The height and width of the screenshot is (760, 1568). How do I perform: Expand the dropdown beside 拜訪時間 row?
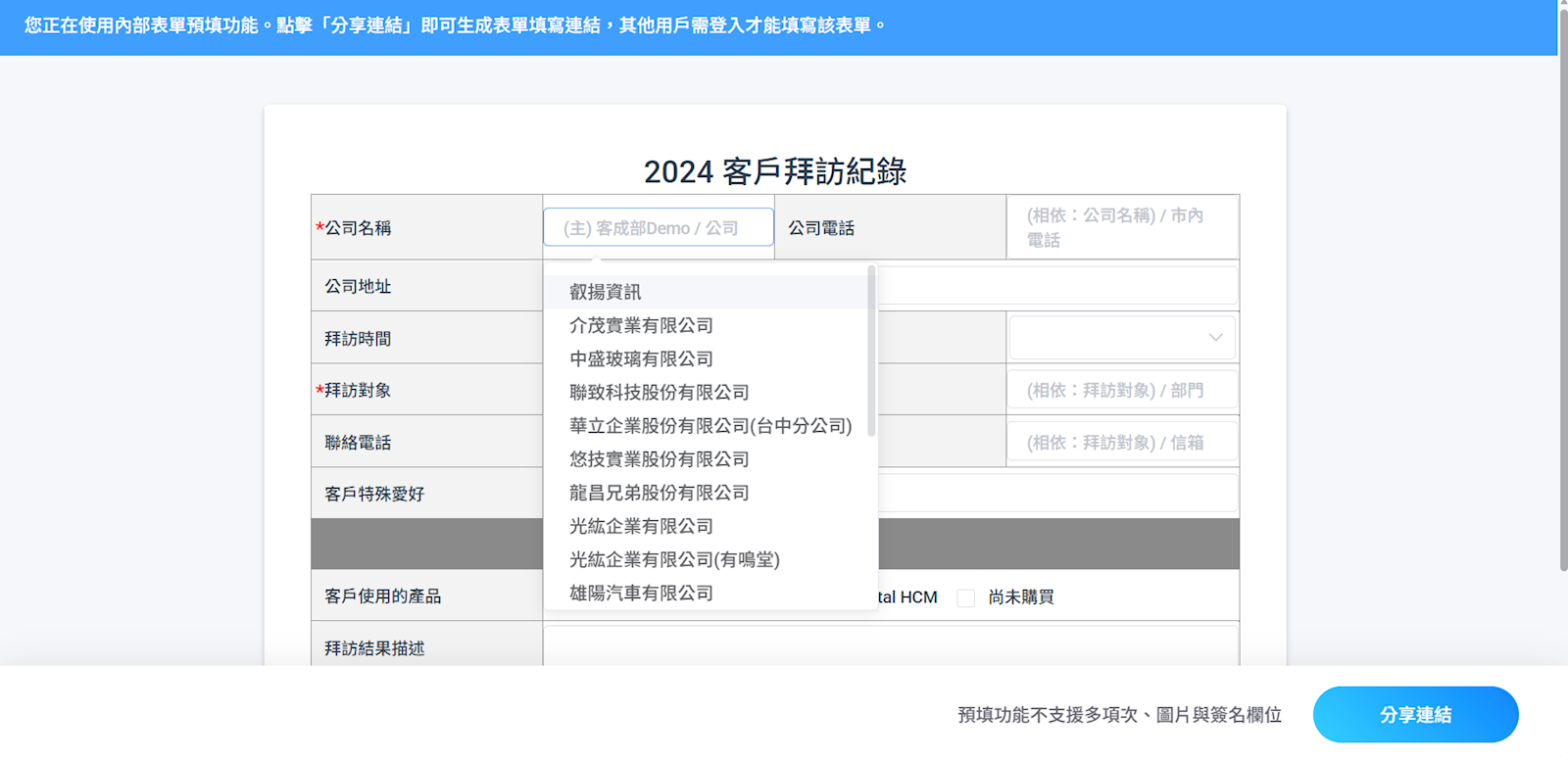[x=1121, y=338]
